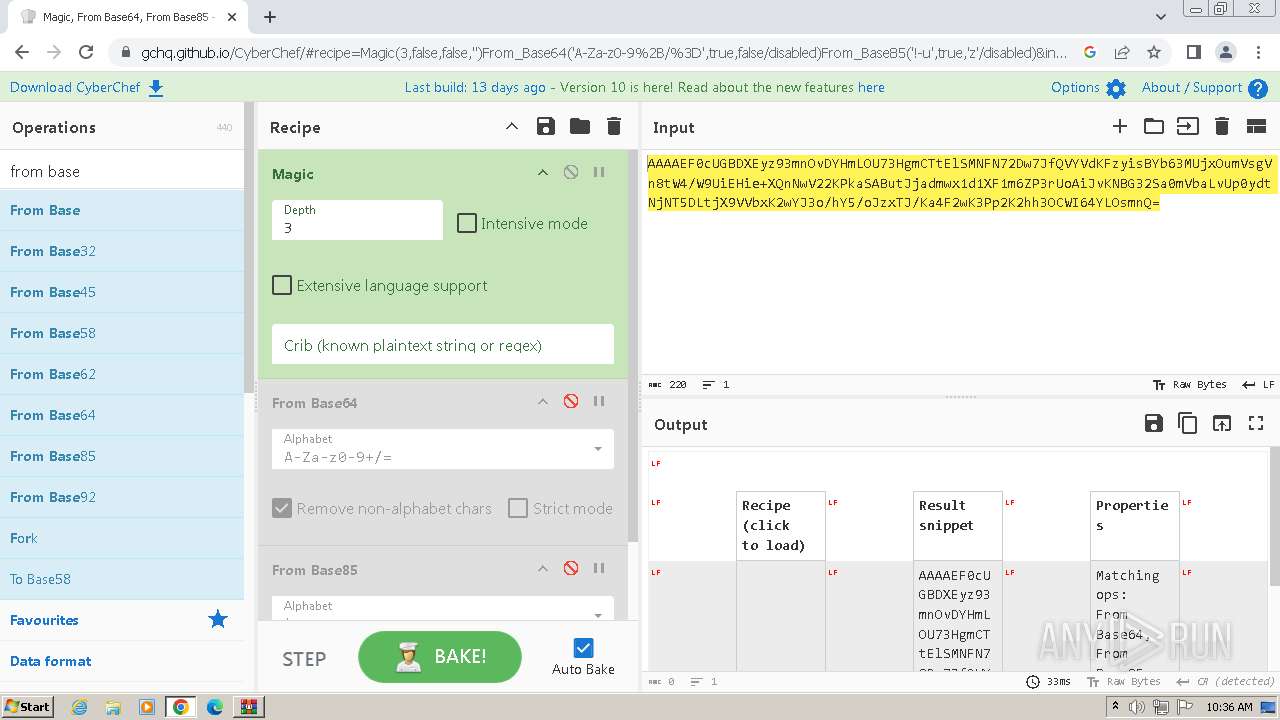Copy raw output to clipboard
This screenshot has width=1280, height=720.
pyautogui.click(x=1187, y=423)
